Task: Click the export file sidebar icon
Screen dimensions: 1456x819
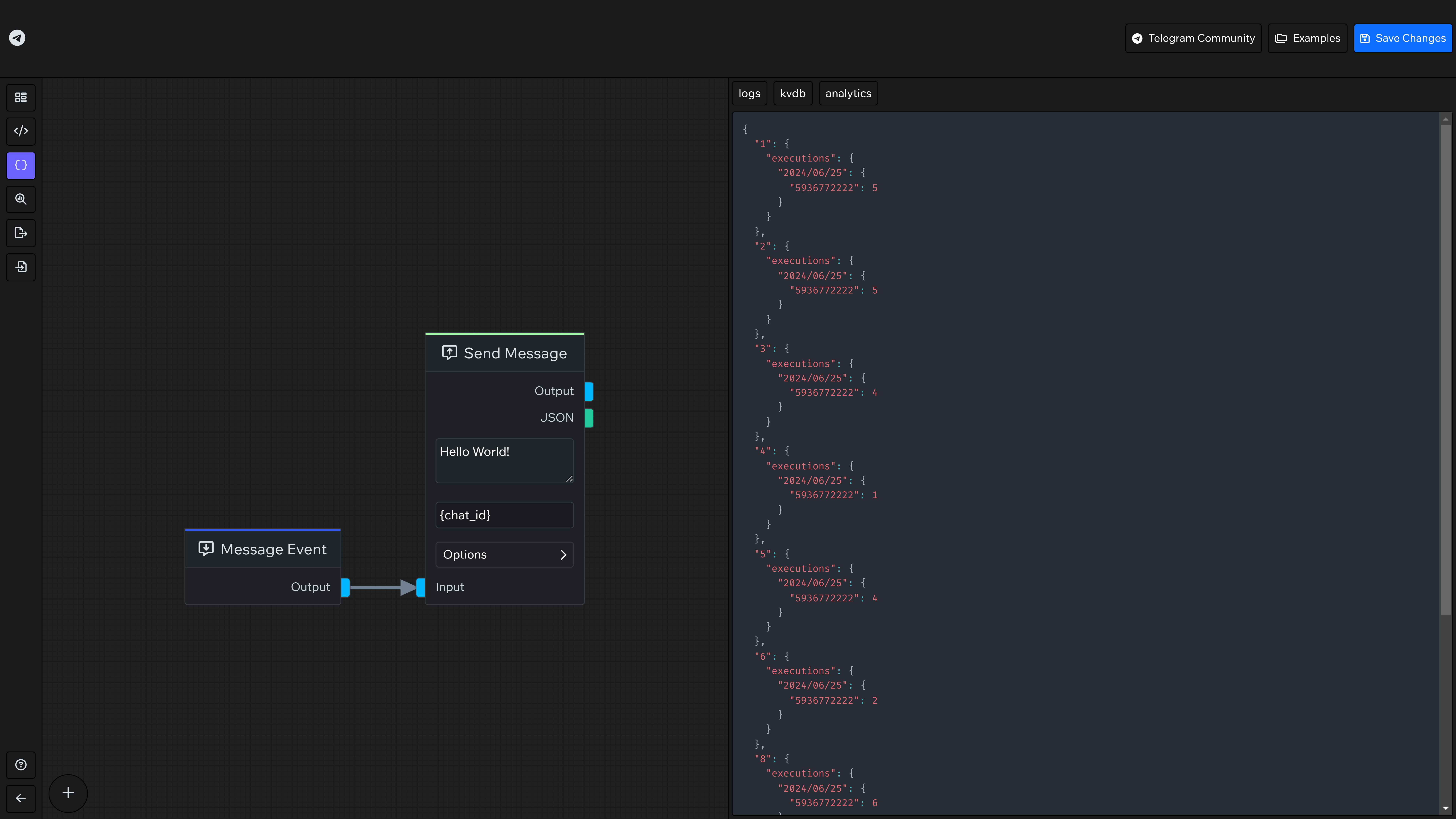Action: (21, 233)
